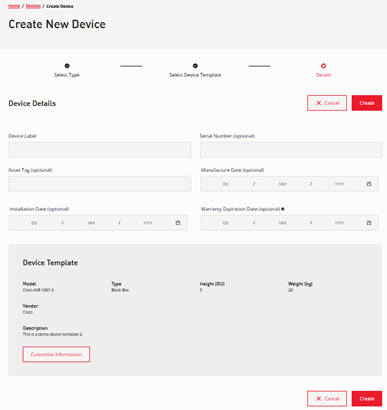Click the top Create button
This screenshot has height=410, width=387.
pos(367,103)
